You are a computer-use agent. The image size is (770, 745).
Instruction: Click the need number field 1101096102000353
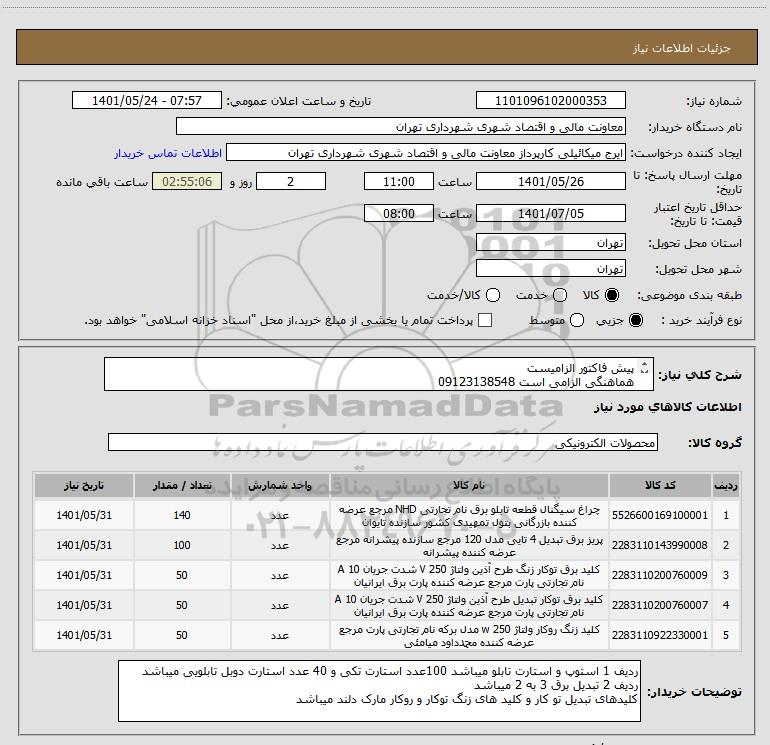click(x=550, y=100)
